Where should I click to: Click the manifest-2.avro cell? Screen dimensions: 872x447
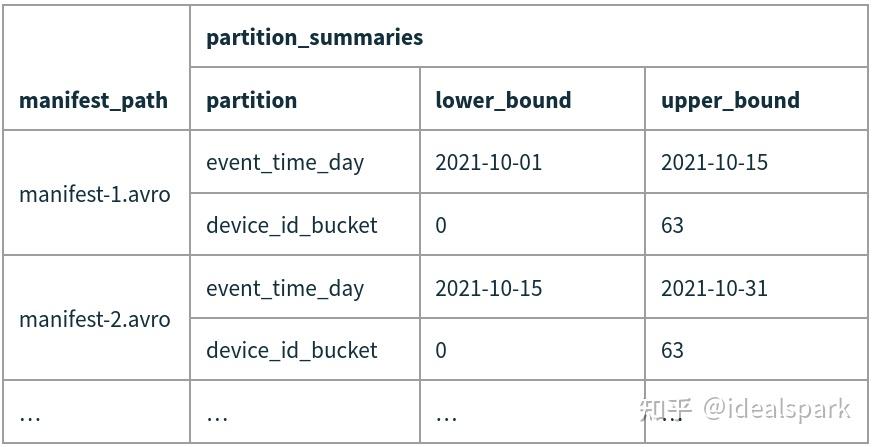(95, 319)
